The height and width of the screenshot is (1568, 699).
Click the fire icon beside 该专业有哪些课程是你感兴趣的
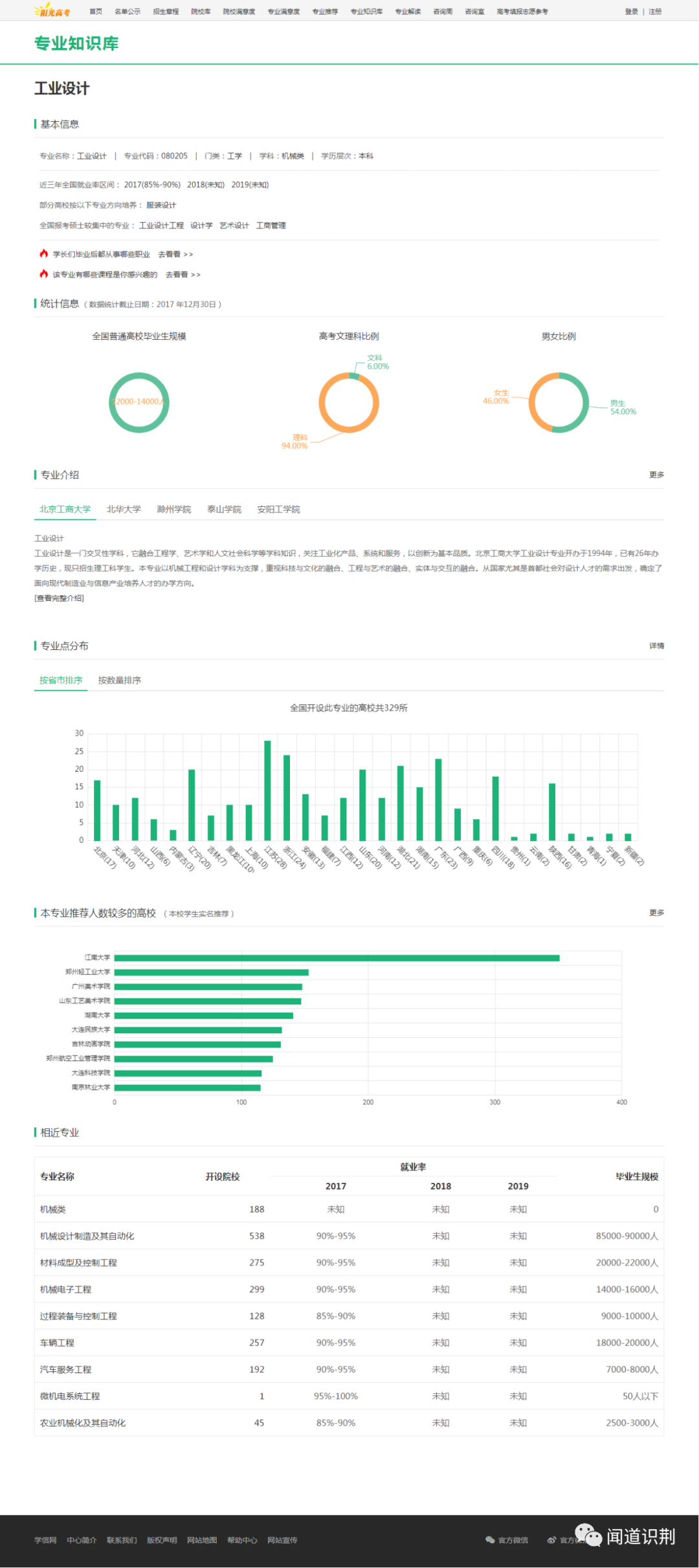pos(44,274)
